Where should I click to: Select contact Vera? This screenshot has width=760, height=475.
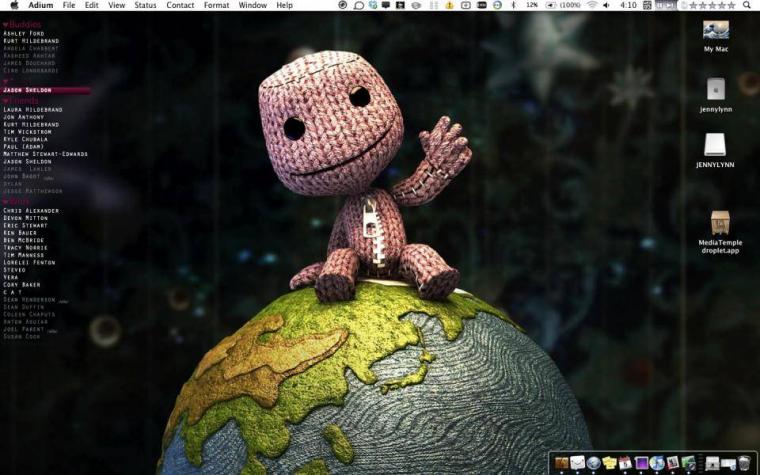tap(11, 277)
